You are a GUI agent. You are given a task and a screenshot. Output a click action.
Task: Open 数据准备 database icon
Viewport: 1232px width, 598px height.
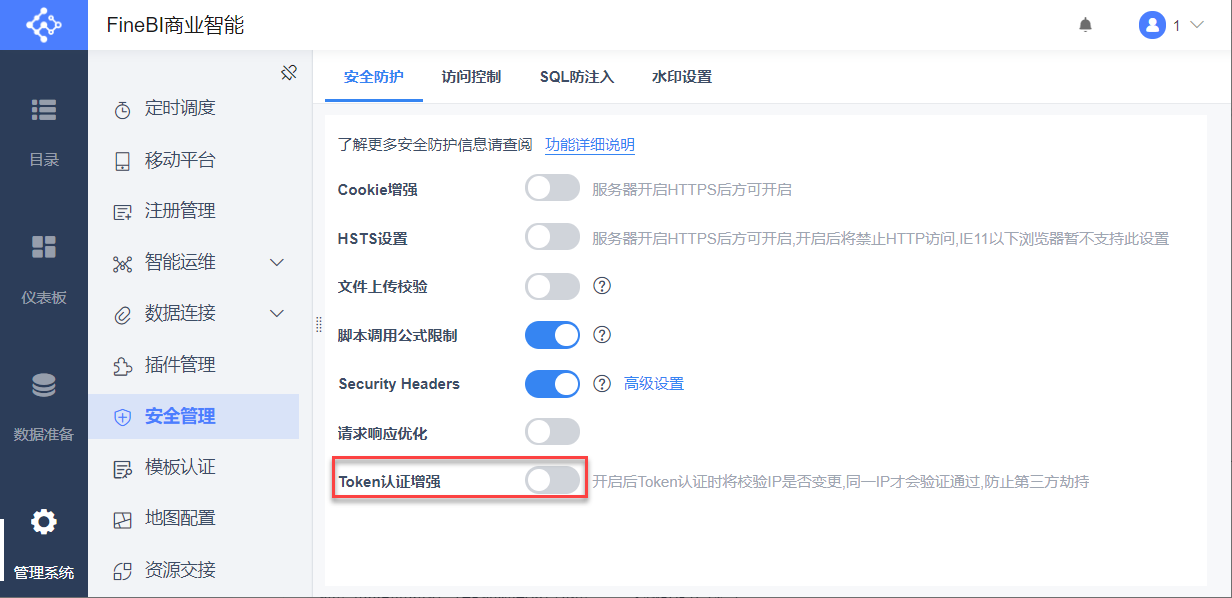pos(44,385)
